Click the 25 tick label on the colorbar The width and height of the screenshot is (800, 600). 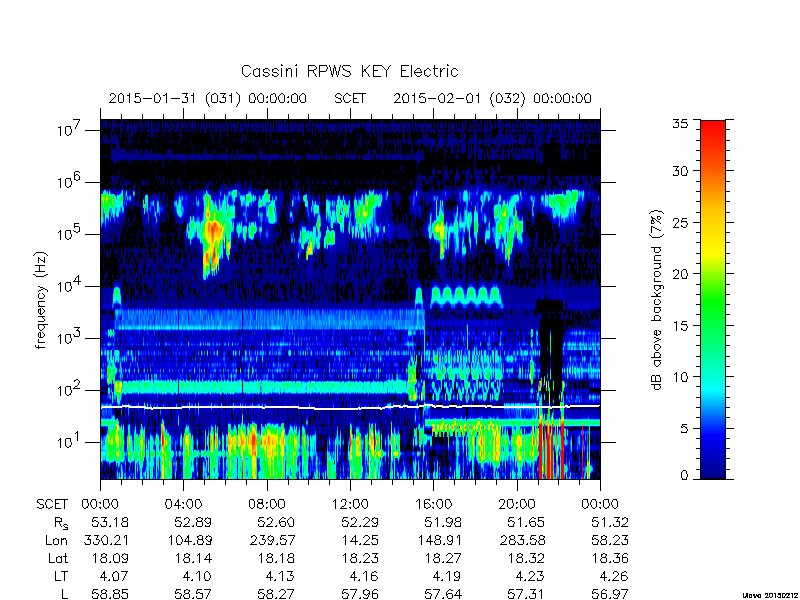point(680,222)
